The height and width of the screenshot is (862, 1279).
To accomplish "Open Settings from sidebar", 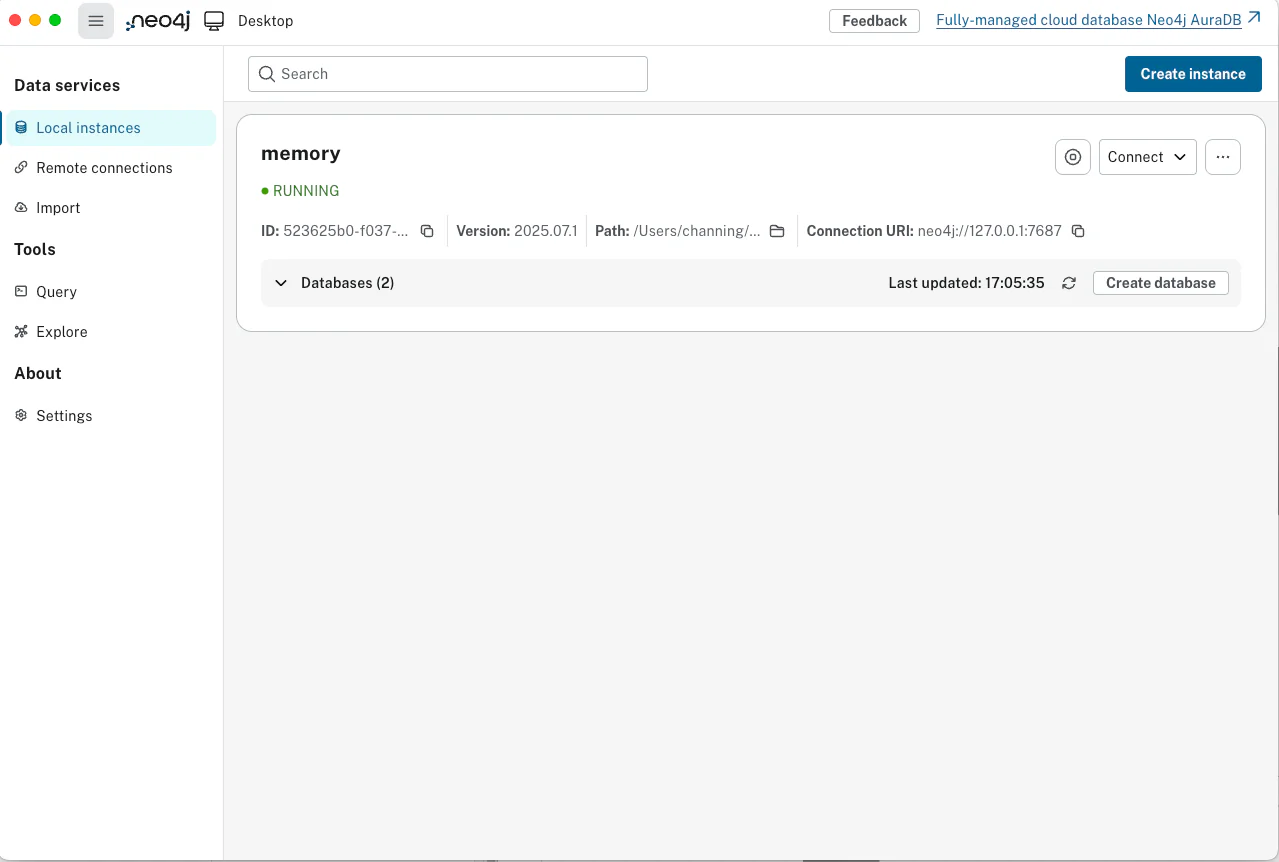I will tap(64, 416).
